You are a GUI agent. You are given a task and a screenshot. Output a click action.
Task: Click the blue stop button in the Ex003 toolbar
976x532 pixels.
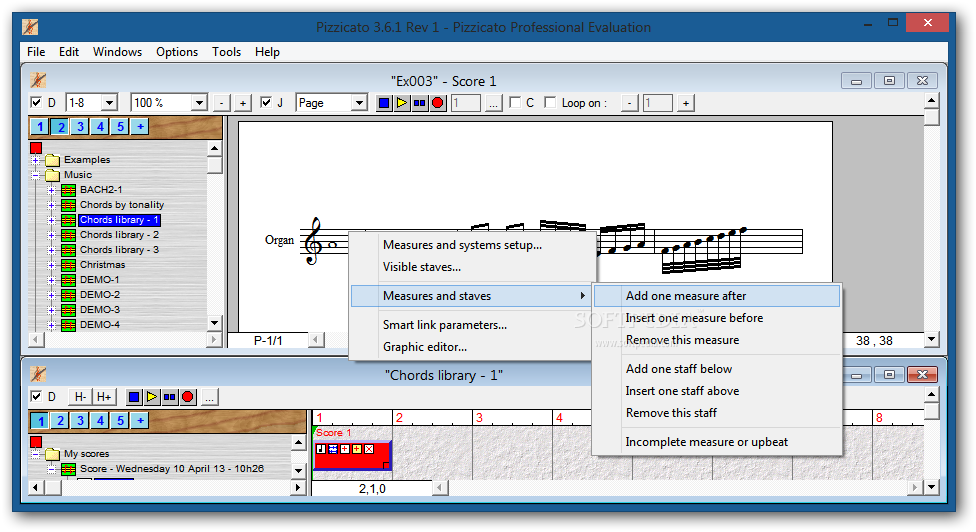(x=384, y=103)
